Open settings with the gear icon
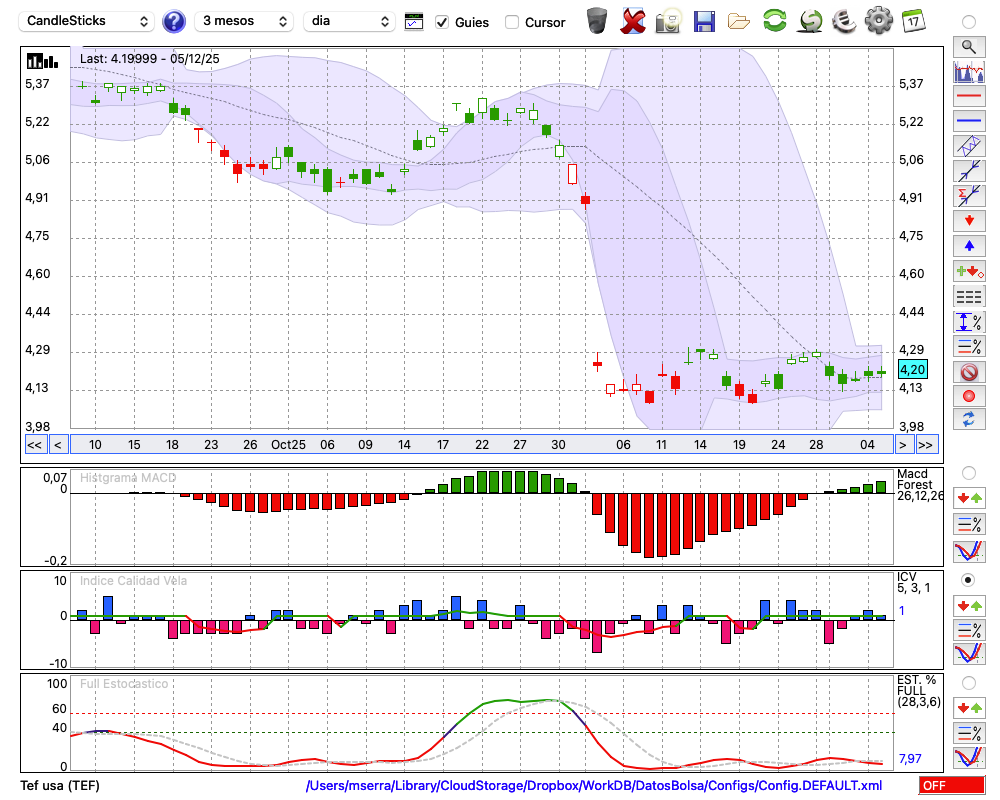Image resolution: width=1000 pixels, height=800 pixels. [x=878, y=21]
